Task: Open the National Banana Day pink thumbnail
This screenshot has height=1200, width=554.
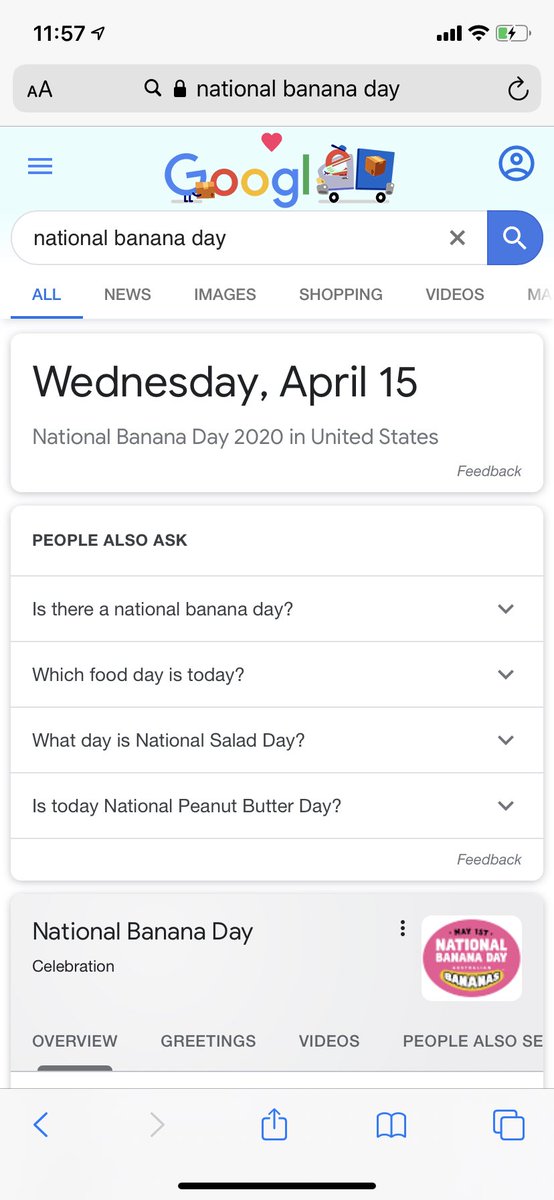Action: (x=471, y=958)
